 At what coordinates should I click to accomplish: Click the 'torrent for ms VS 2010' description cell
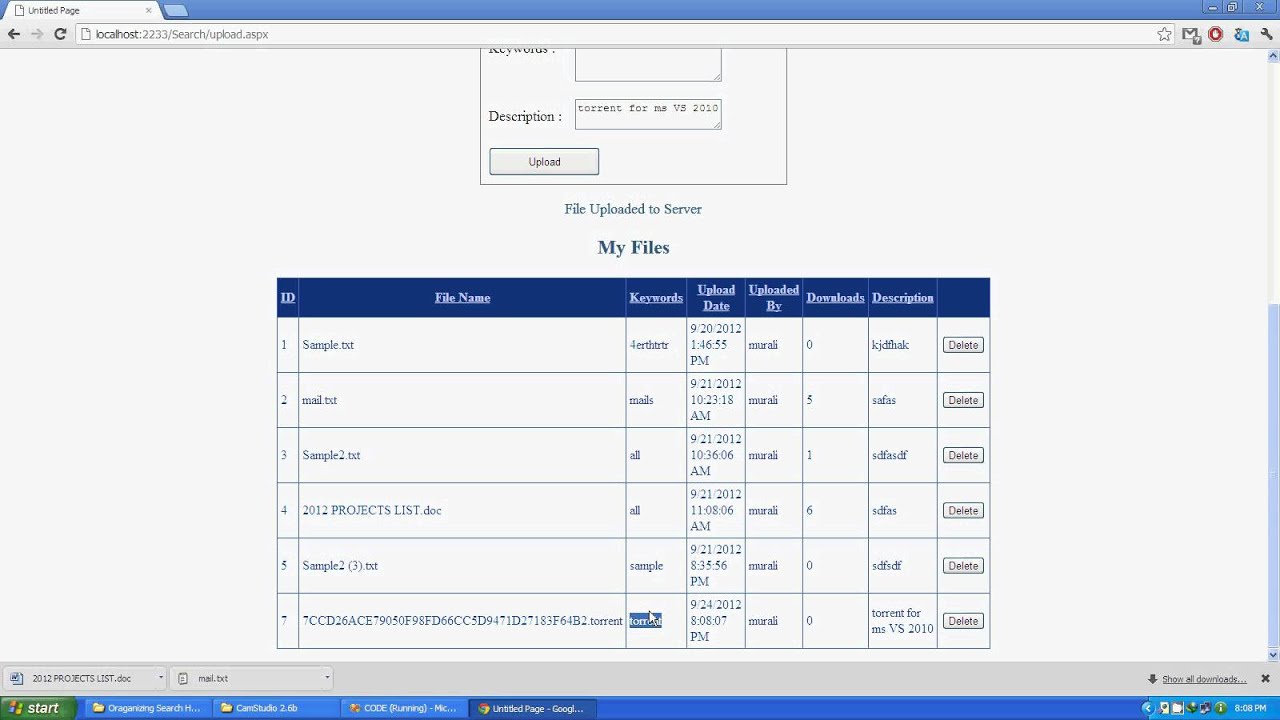click(x=902, y=621)
